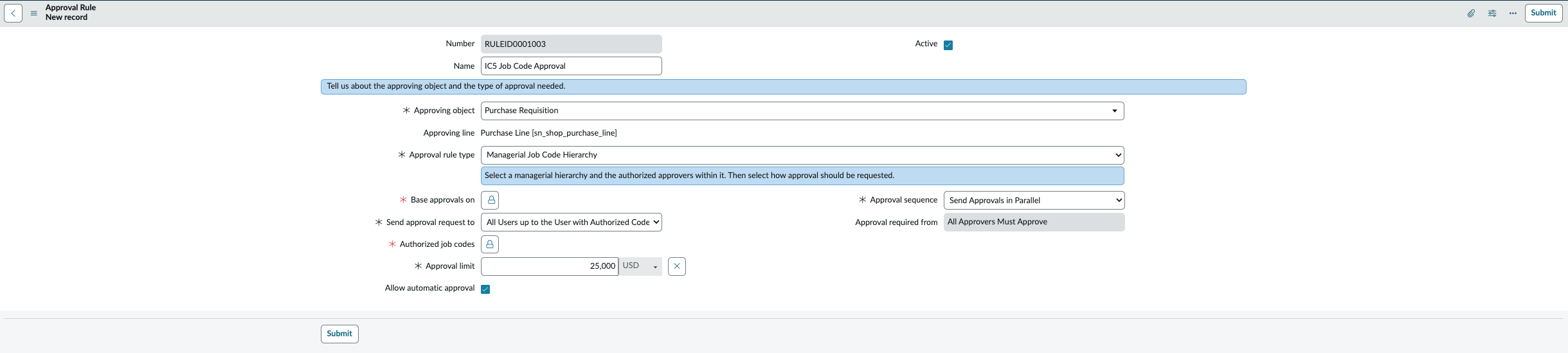Click the Approval required from field

[1034, 222]
